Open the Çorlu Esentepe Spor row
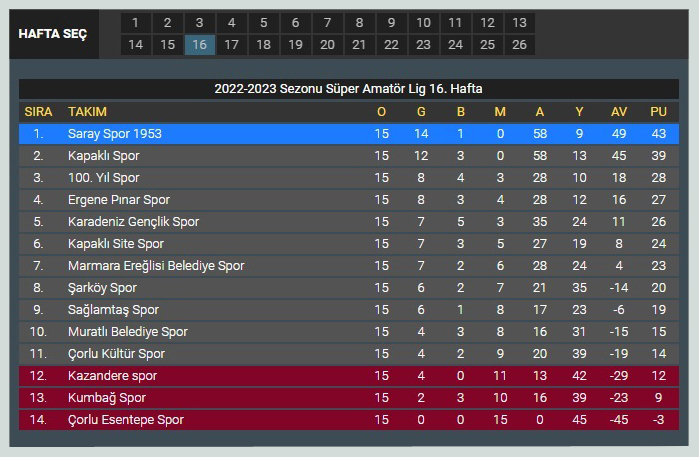699x457 pixels. coord(349,420)
